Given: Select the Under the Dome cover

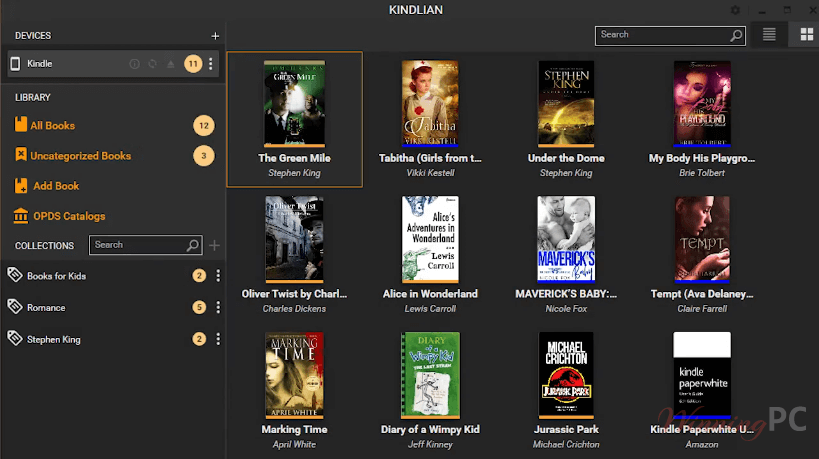Looking at the screenshot, I should (x=566, y=103).
